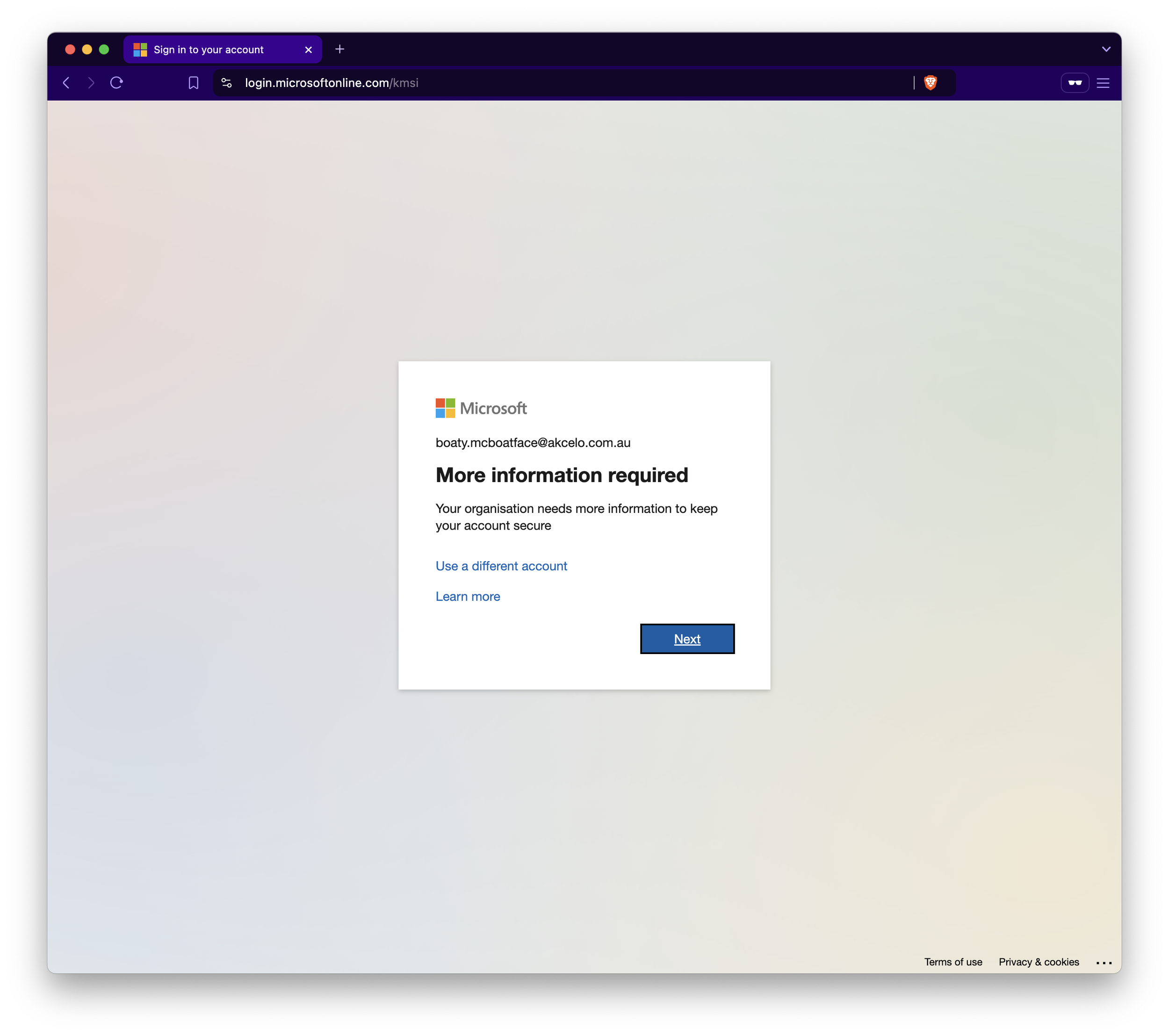
Task: Click the green fullscreen window button
Action: pos(104,50)
